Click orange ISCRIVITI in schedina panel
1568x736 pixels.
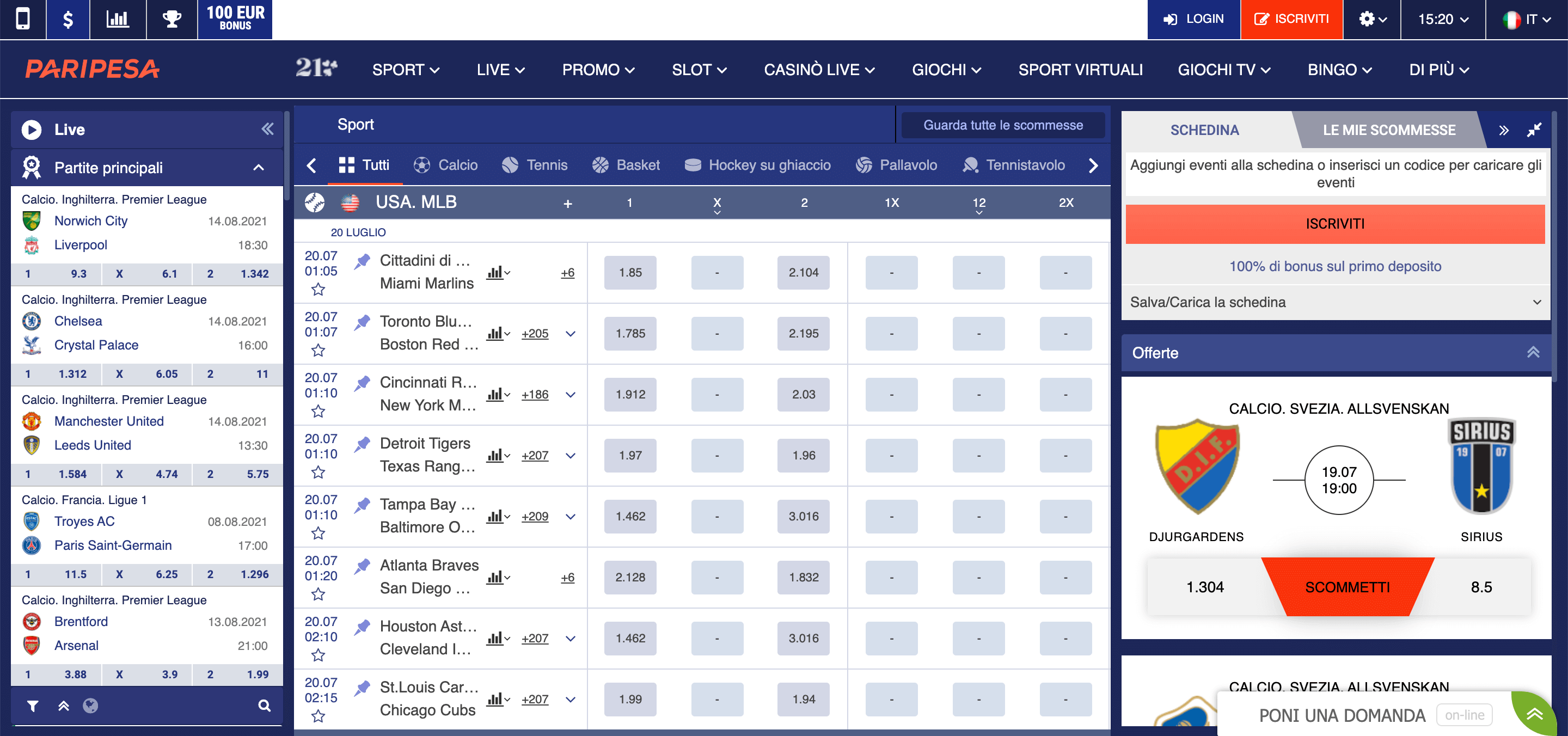click(1335, 224)
